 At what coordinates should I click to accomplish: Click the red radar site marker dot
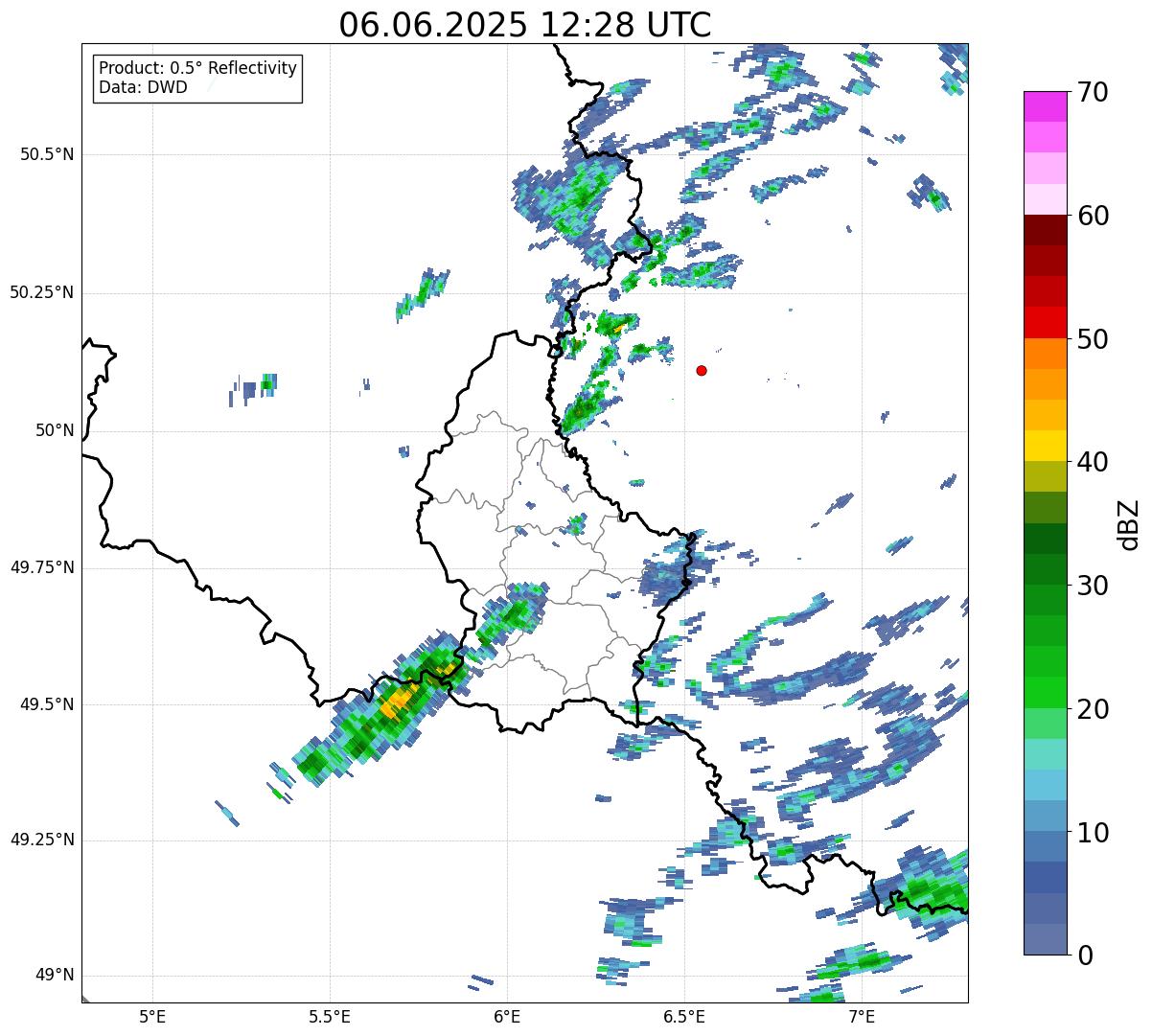coord(702,370)
